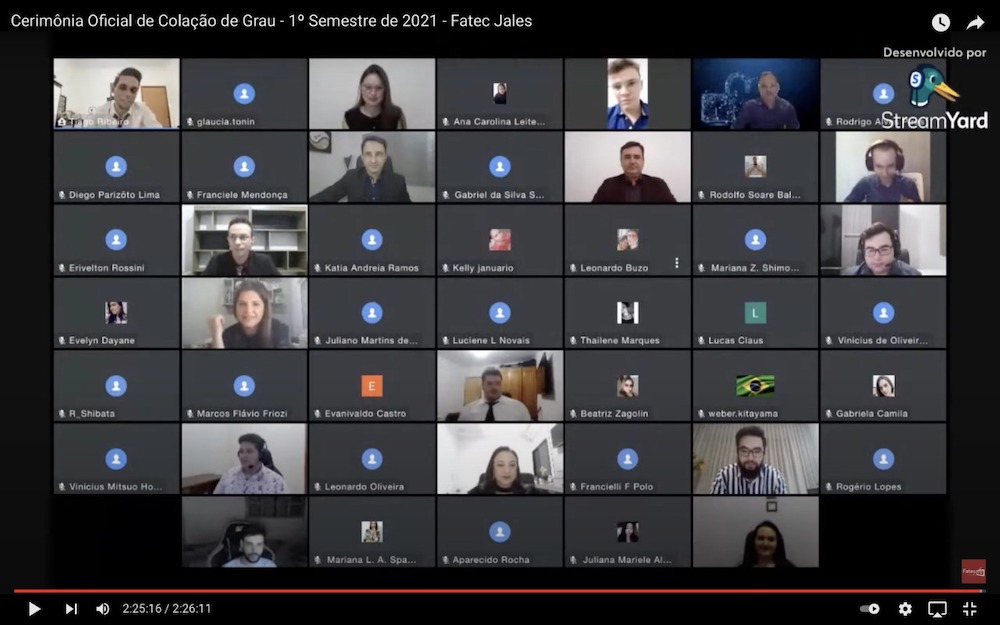
Task: Seek on the red progress bar
Action: click(500, 591)
